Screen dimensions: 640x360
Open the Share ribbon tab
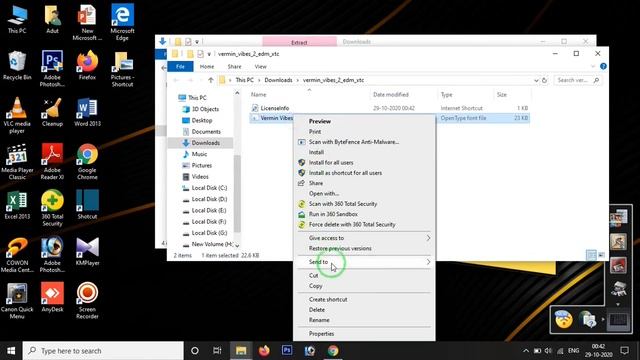[234, 67]
